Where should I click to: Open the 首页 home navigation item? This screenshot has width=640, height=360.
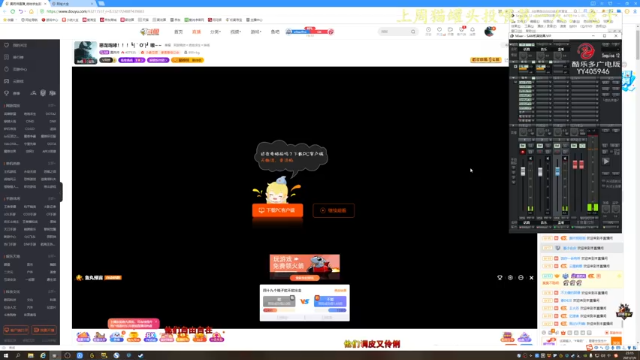(x=178, y=32)
